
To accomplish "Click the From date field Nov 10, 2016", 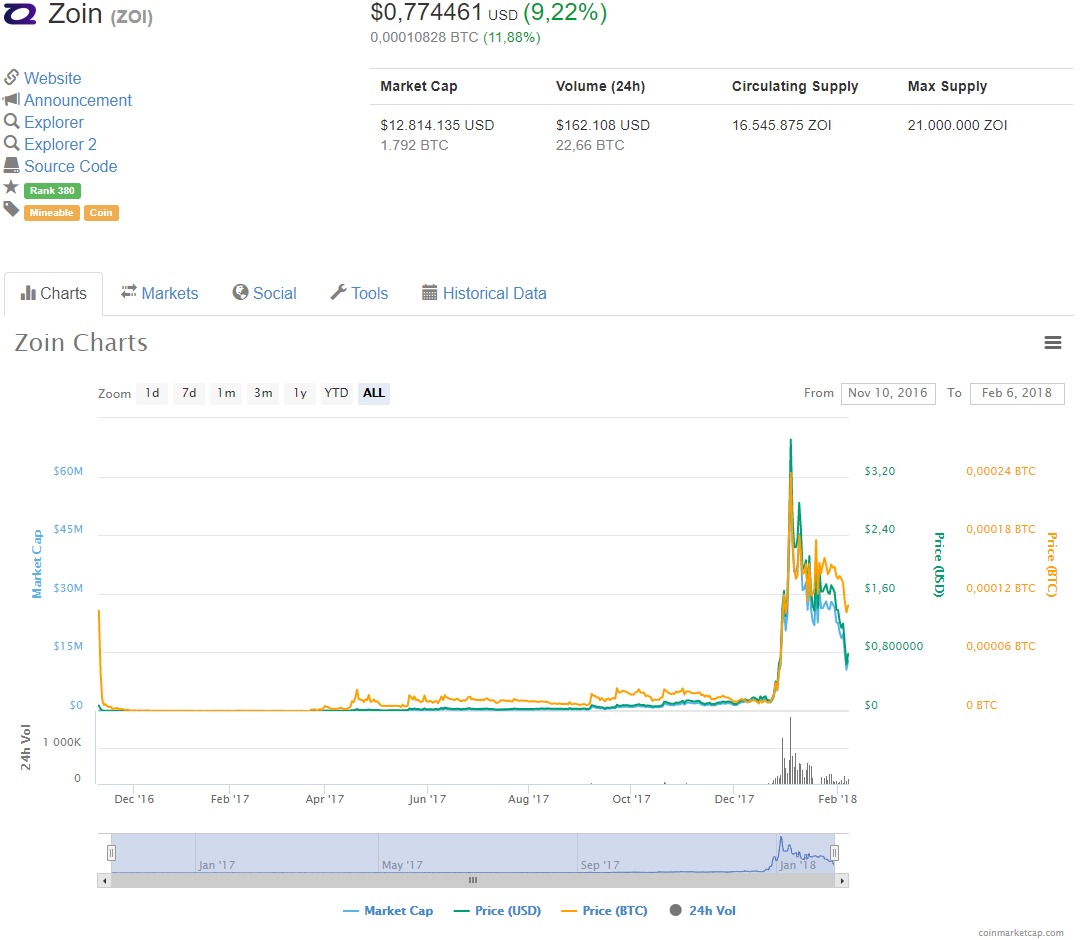I will click(888, 393).
